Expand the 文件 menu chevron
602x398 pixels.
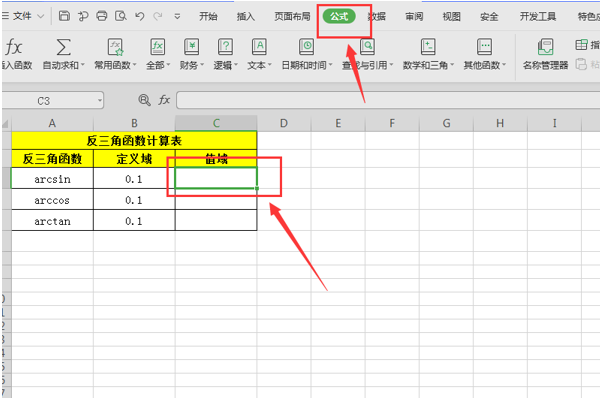pos(40,17)
